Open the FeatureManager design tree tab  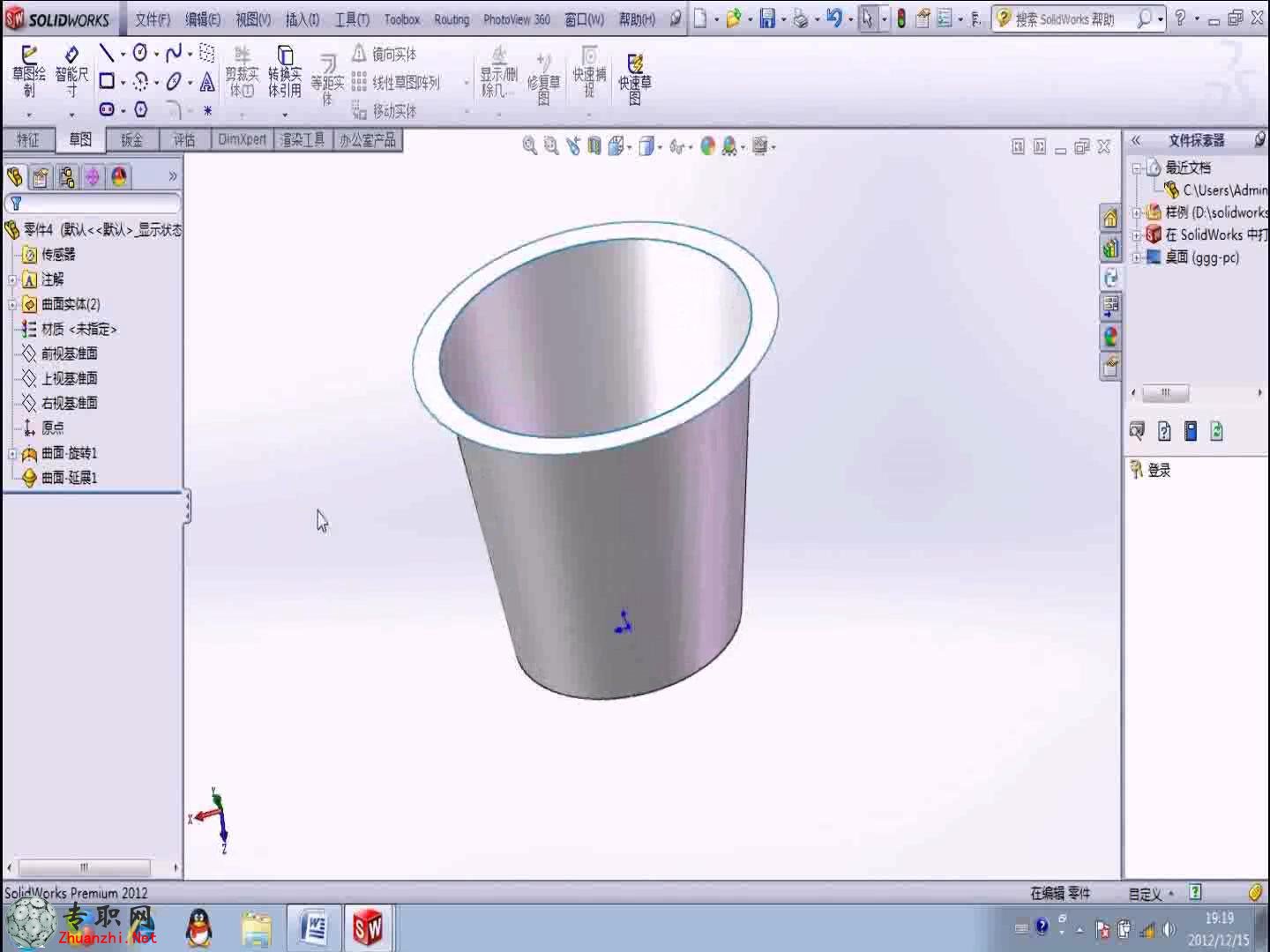coord(14,177)
